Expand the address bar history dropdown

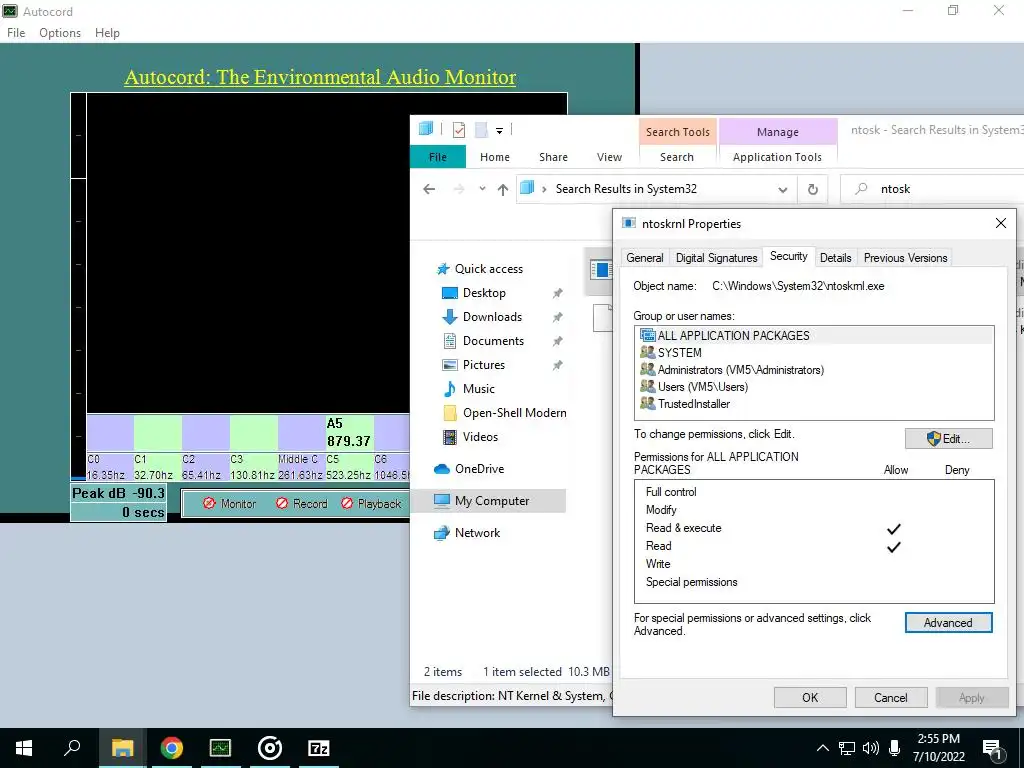[782, 189]
